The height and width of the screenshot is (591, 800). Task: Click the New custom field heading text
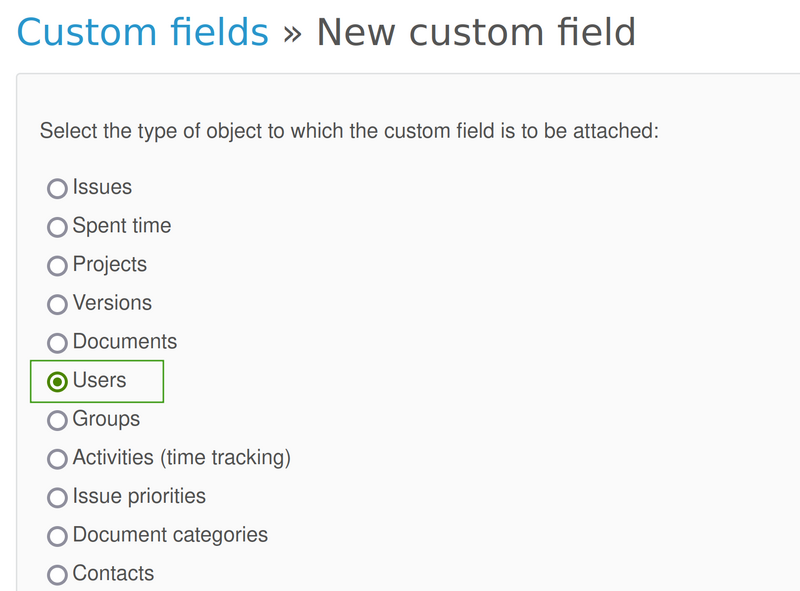476,33
